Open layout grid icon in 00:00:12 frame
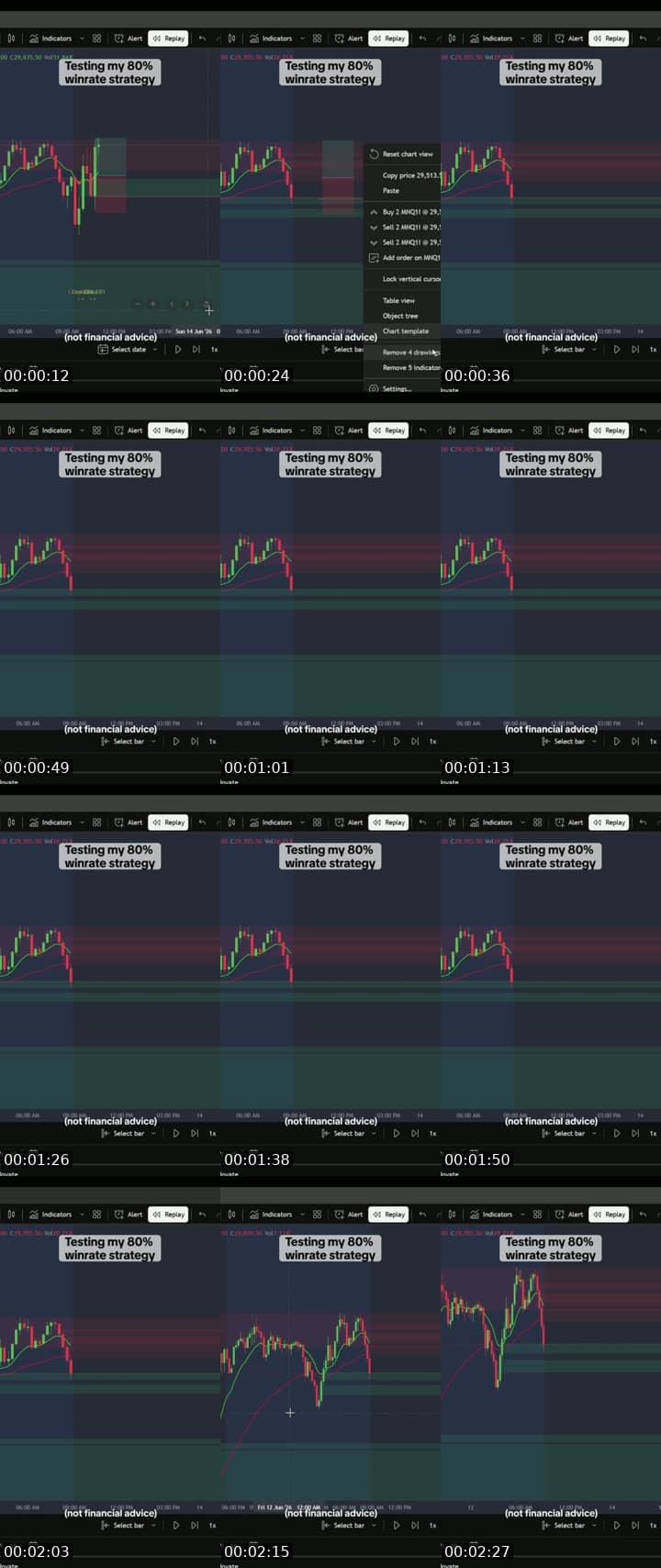Screen dimensions: 661x1568 tap(96, 39)
